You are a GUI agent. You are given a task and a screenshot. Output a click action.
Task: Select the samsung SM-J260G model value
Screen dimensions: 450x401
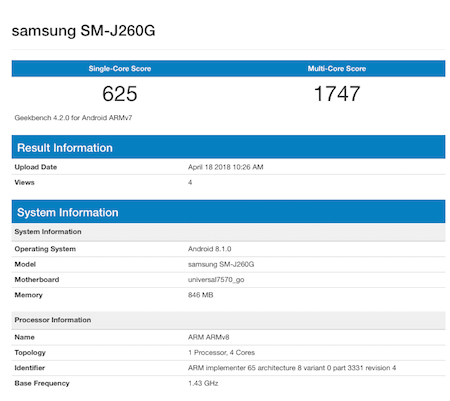pyautogui.click(x=221, y=264)
